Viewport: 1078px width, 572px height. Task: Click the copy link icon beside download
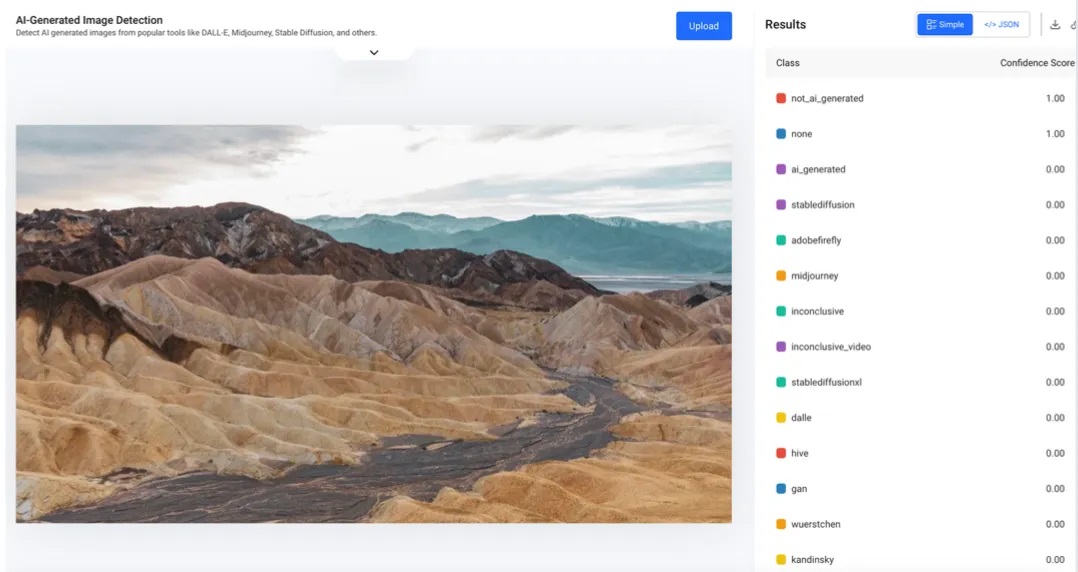(1073, 25)
